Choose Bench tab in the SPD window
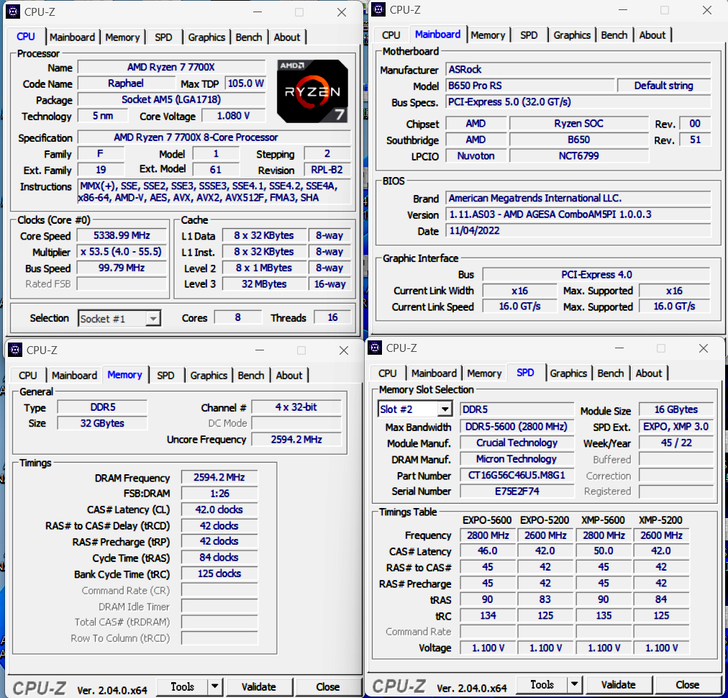This screenshot has height=698, width=728. point(611,373)
